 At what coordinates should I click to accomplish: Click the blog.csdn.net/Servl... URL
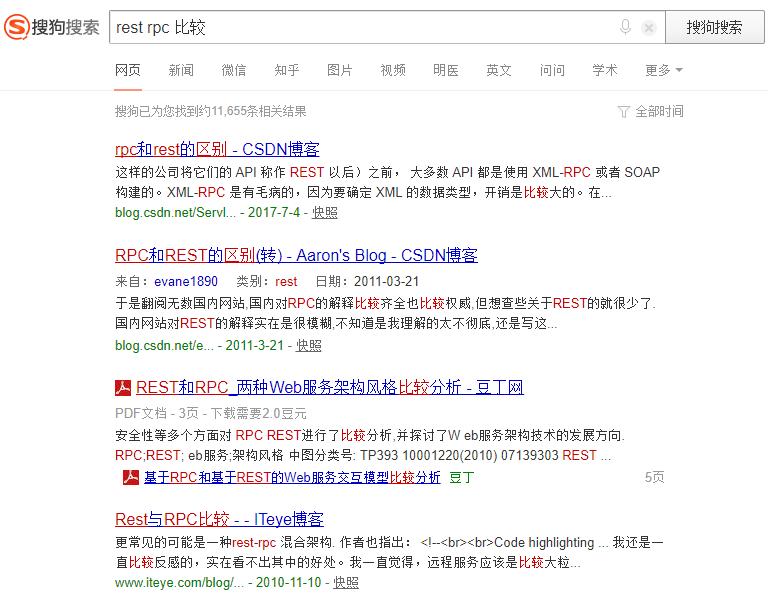pos(175,213)
